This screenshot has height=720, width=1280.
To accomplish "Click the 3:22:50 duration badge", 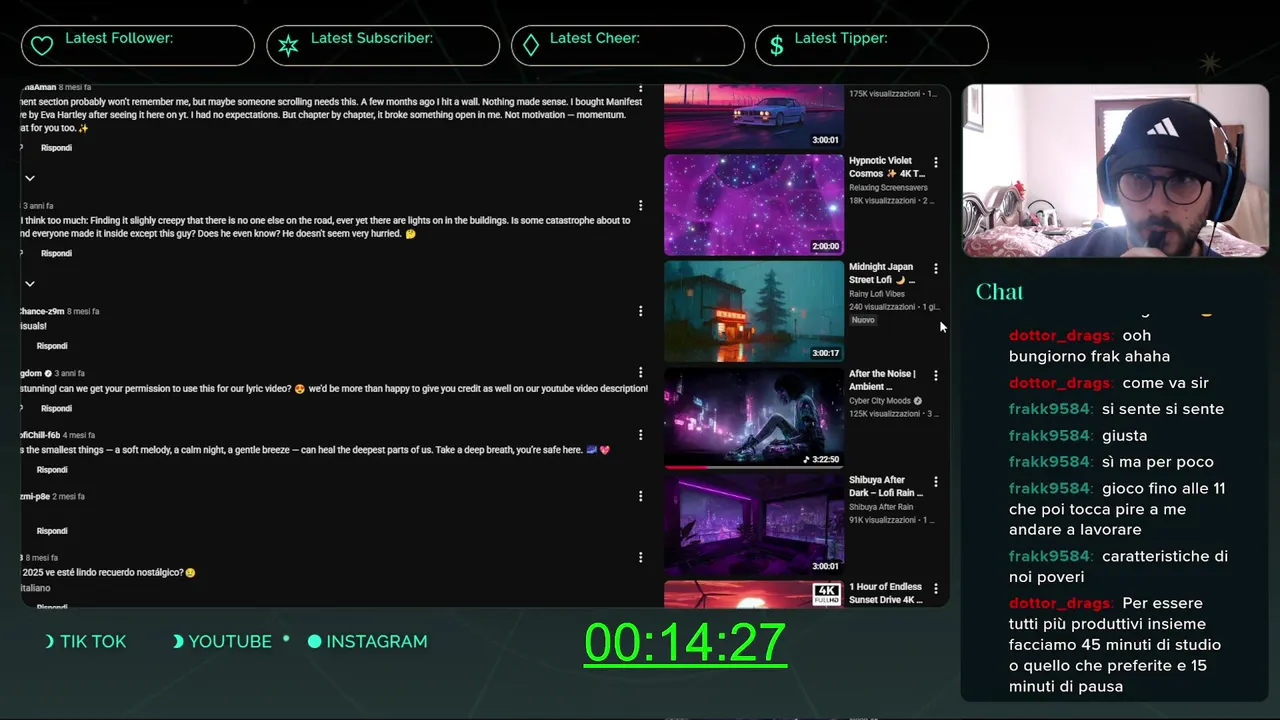I will 821,460.
